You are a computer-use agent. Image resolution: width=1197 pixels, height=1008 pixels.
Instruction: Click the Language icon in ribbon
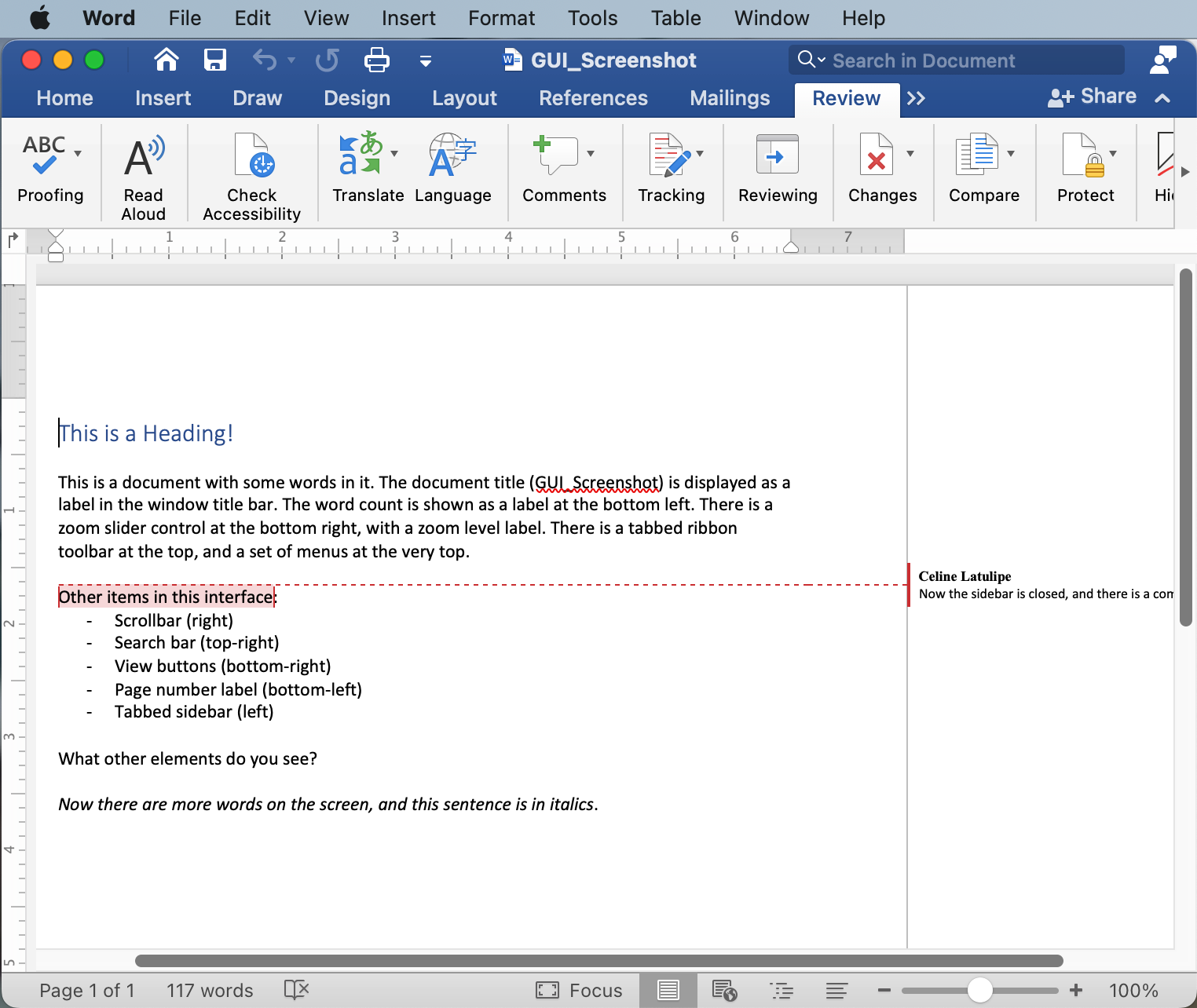click(x=452, y=156)
